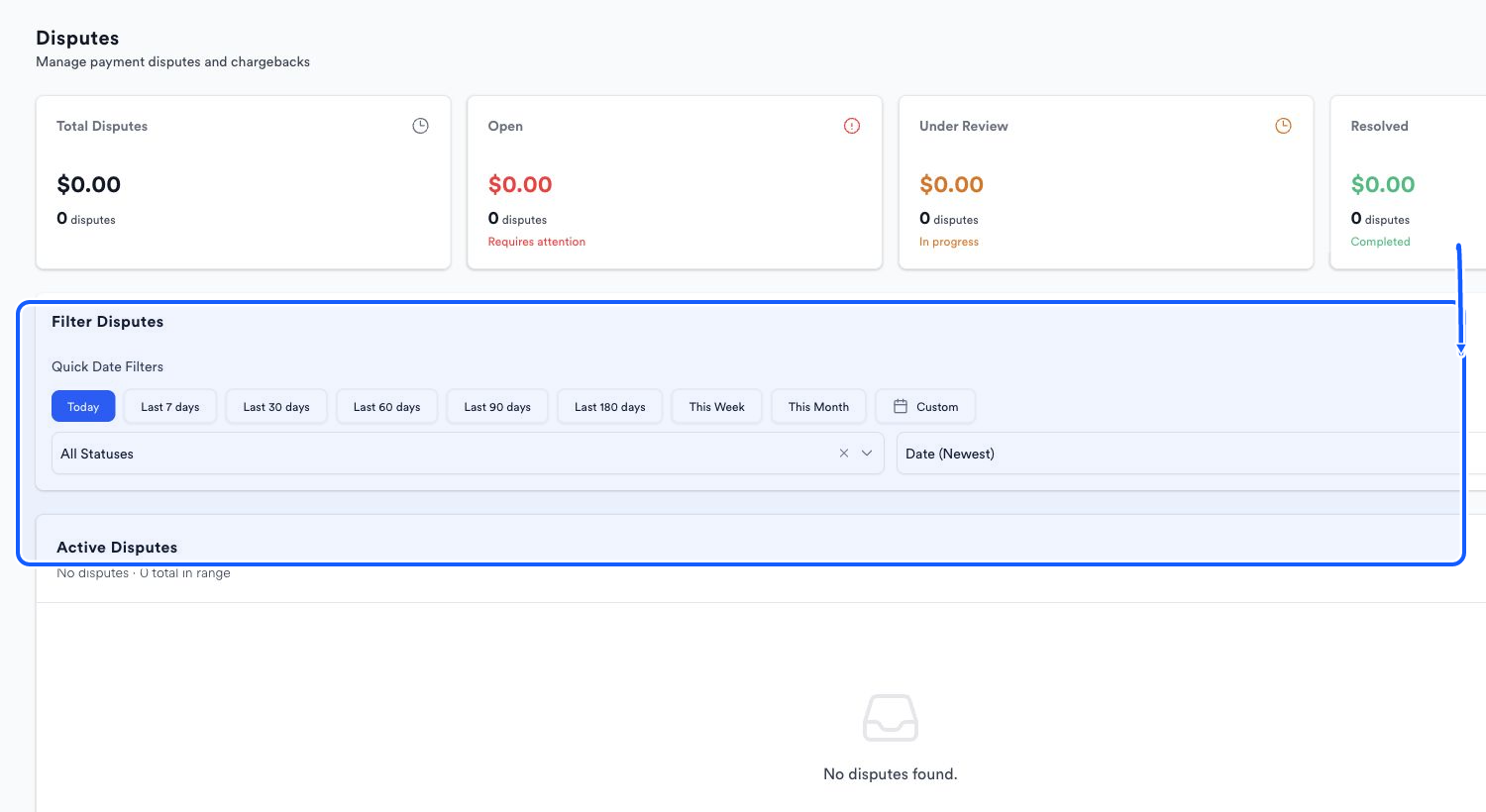Click the orange clock icon on Under Review
The width and height of the screenshot is (1486, 812).
pyautogui.click(x=1283, y=126)
